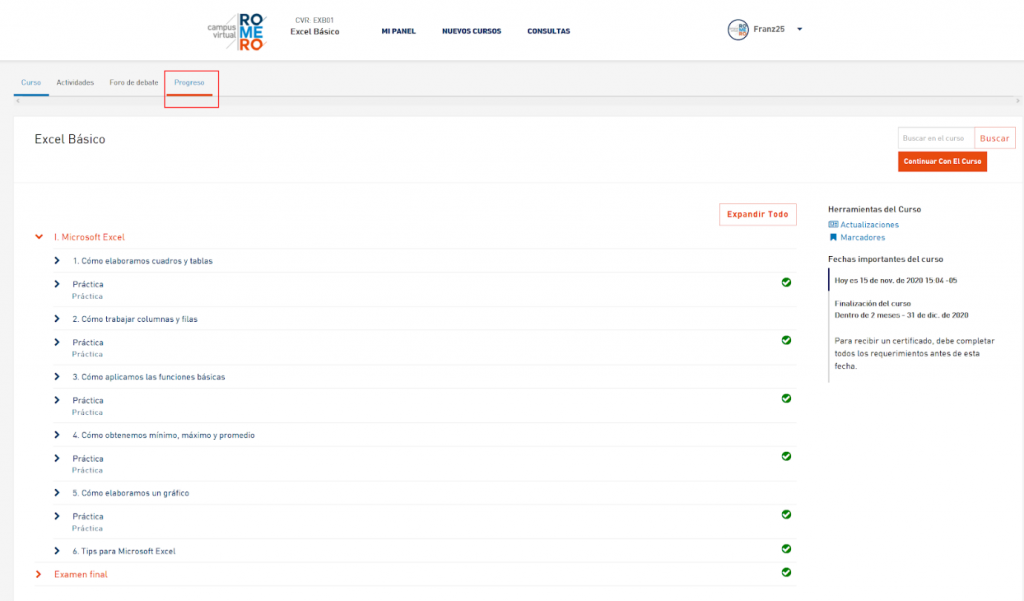Screen dimensions: 1024x601
Task: Expand chevron for Cómo elaboramos cuadros y tablas
Action: (x=57, y=261)
